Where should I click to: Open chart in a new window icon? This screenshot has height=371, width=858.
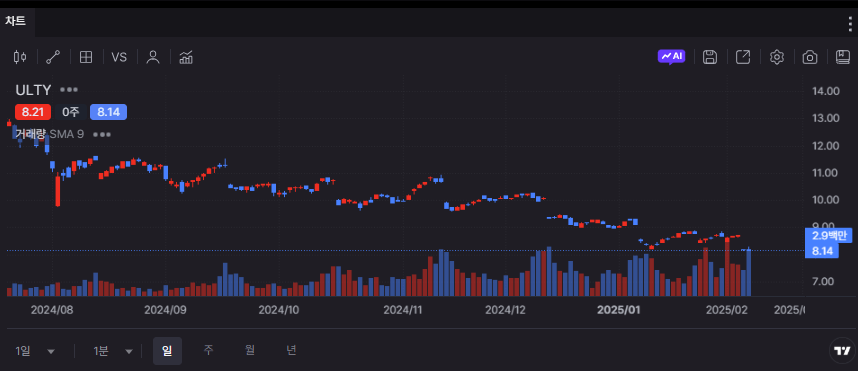click(743, 57)
